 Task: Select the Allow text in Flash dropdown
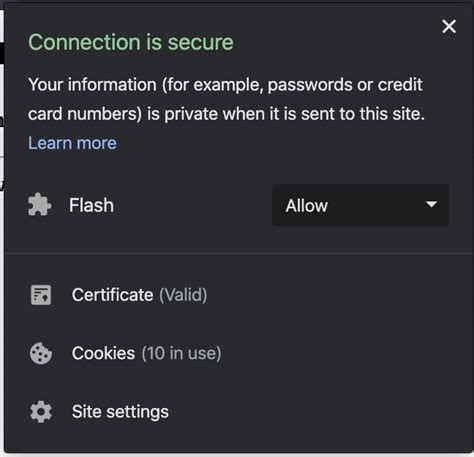coord(307,205)
